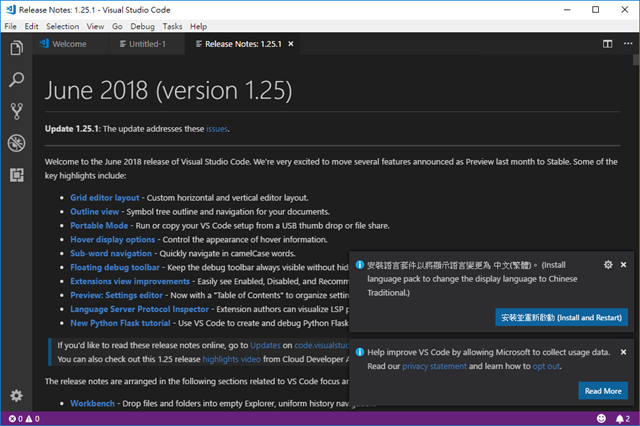Open the Selection menu
This screenshot has height=426, width=640.
(62, 26)
